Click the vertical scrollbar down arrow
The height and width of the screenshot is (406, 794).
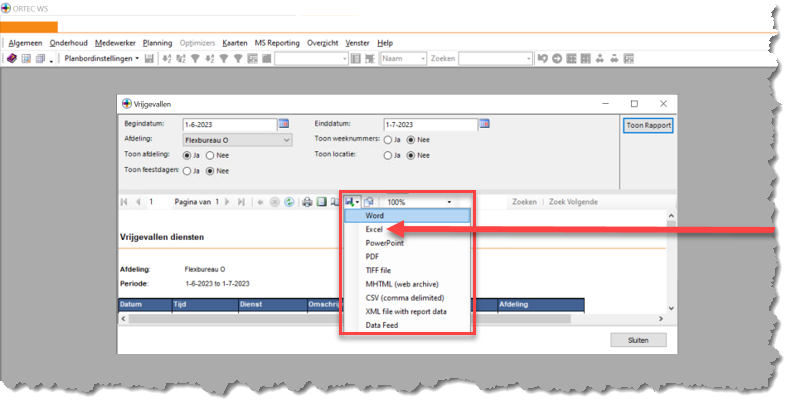click(671, 308)
